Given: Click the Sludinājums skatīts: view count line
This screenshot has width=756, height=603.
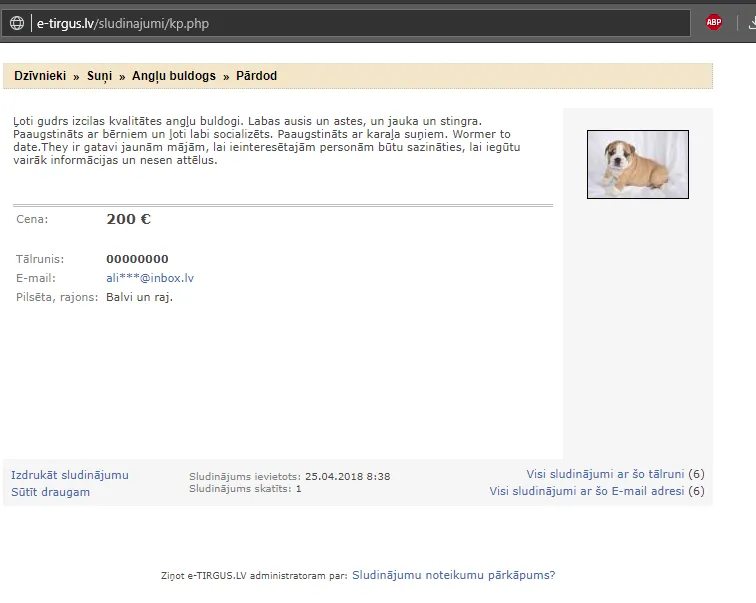Looking at the screenshot, I should point(245,489).
